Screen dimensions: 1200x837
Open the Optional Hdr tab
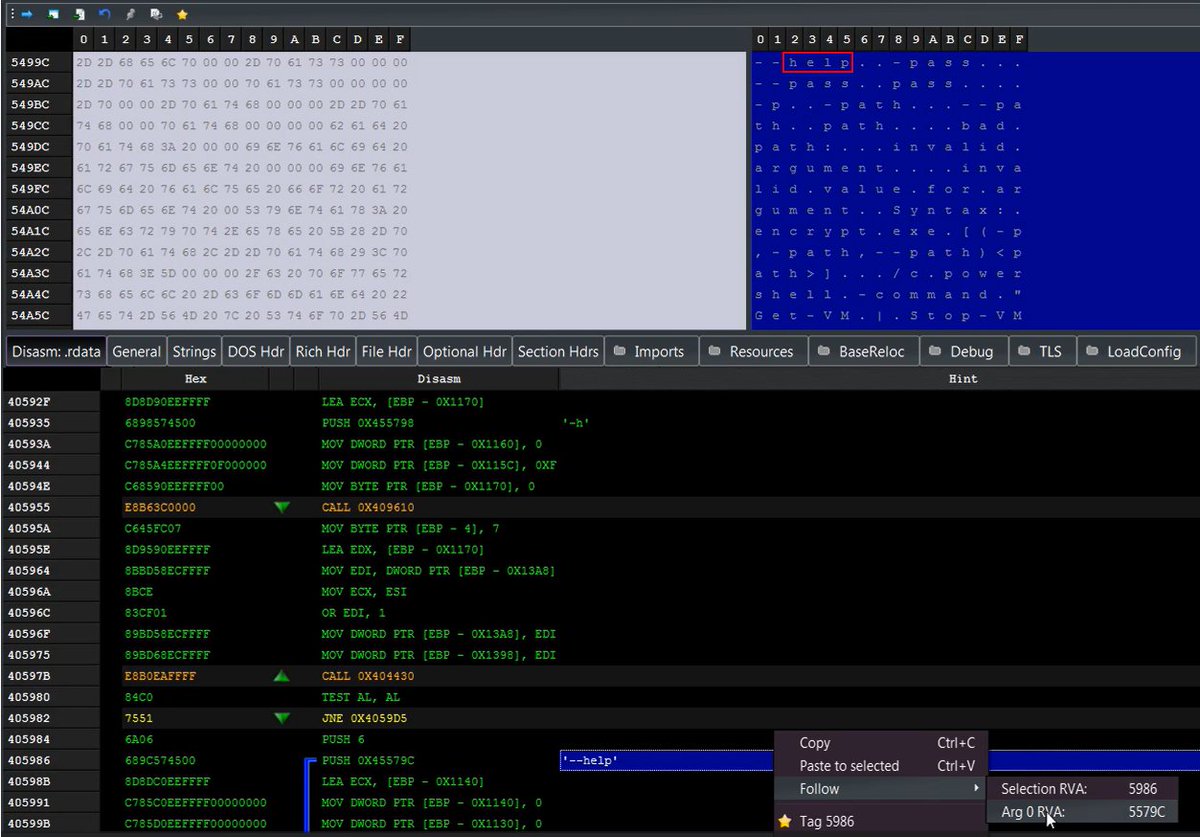465,351
